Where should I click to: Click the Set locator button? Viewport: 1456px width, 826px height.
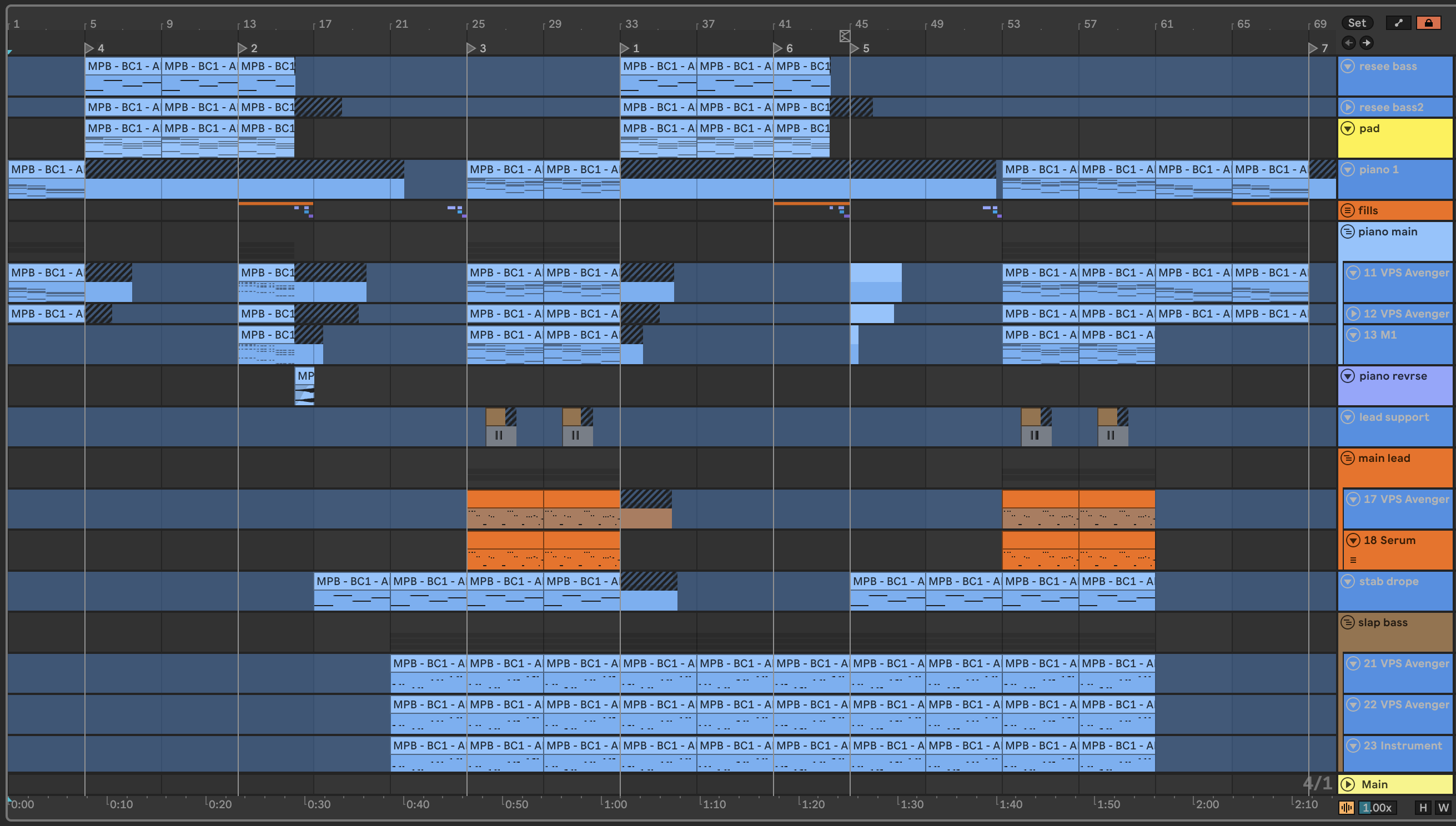[x=1357, y=23]
